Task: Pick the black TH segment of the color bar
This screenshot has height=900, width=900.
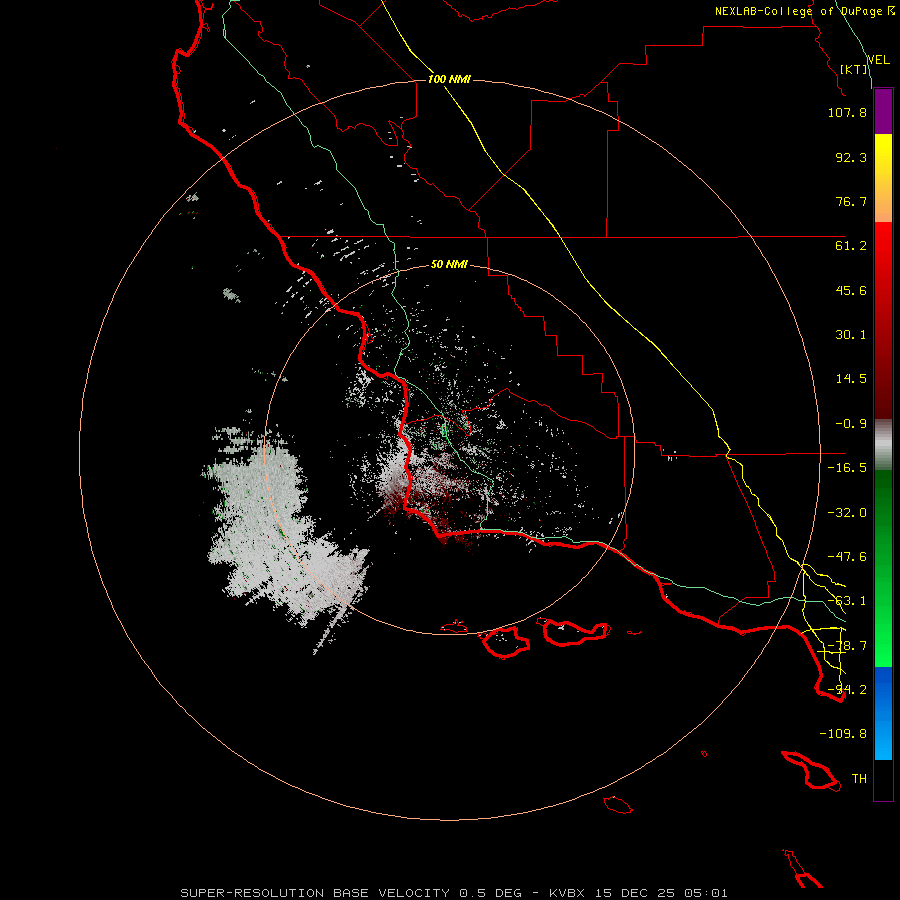Action: point(883,779)
